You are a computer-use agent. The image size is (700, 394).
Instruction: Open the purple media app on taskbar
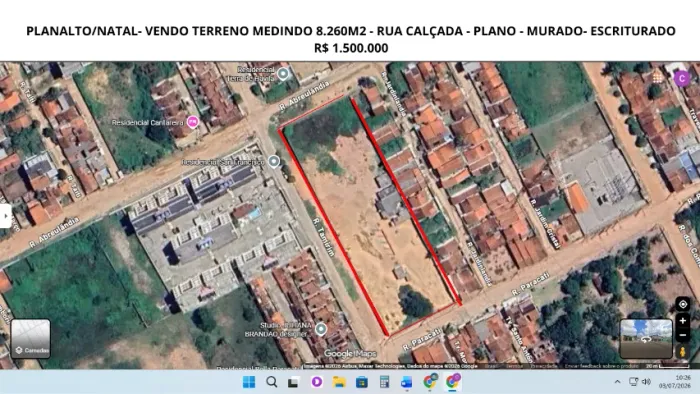tap(317, 382)
